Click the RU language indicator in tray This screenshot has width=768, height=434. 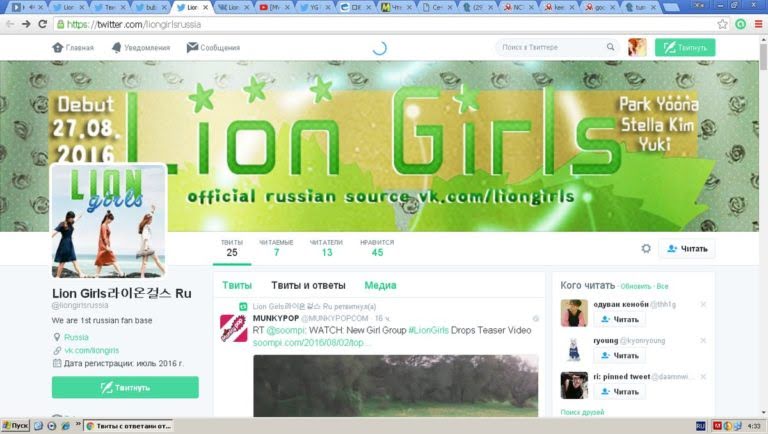(x=700, y=426)
